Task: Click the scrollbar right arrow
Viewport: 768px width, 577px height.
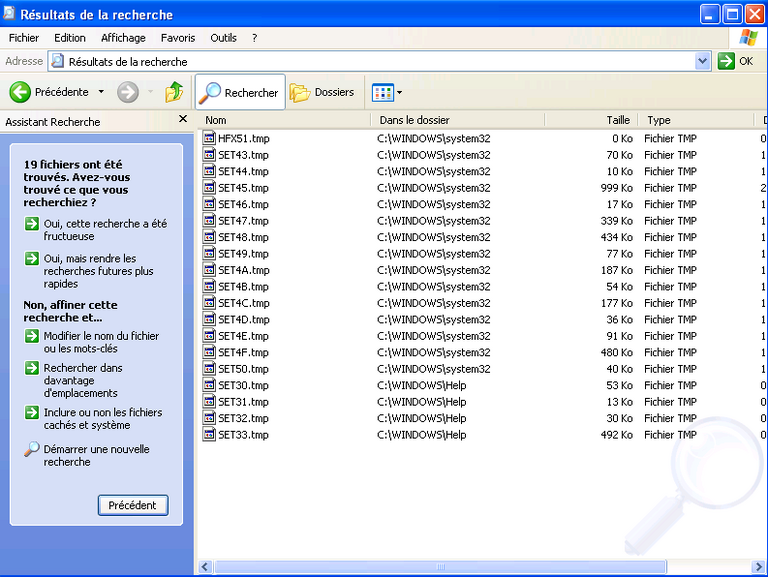Action: (757, 567)
